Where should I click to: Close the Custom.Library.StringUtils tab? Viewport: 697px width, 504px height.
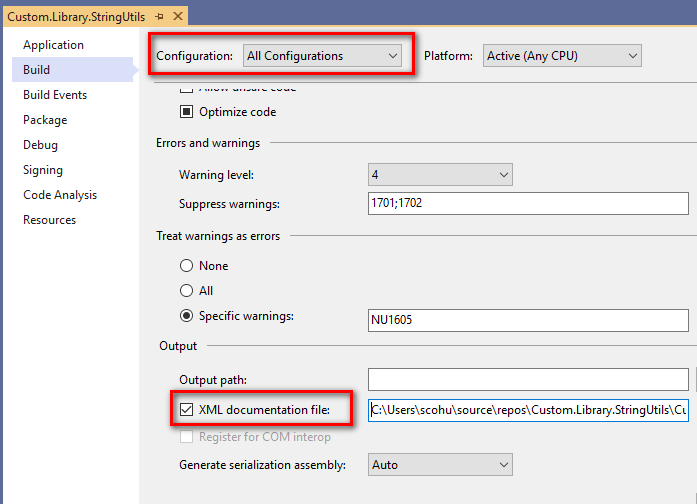tap(178, 18)
